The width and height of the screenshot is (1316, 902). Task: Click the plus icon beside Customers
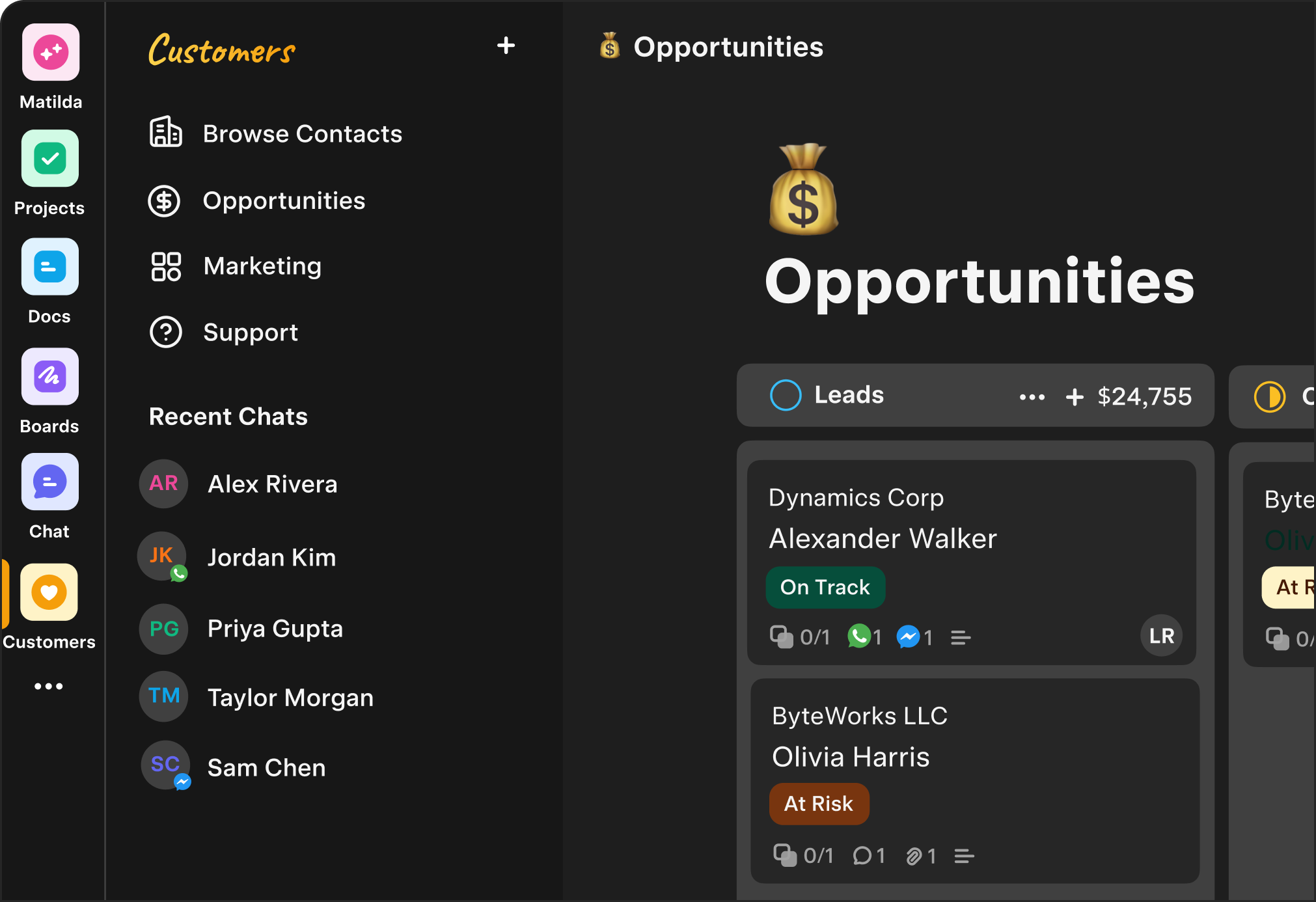coord(506,46)
